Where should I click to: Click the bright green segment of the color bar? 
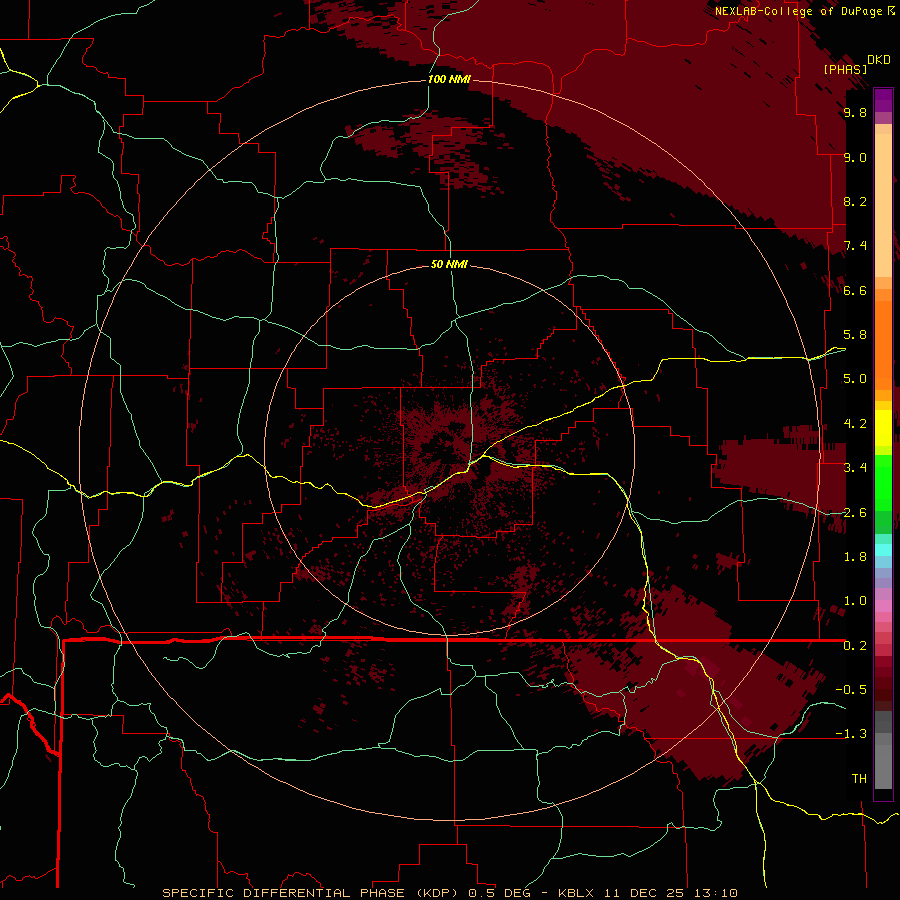pos(883,482)
